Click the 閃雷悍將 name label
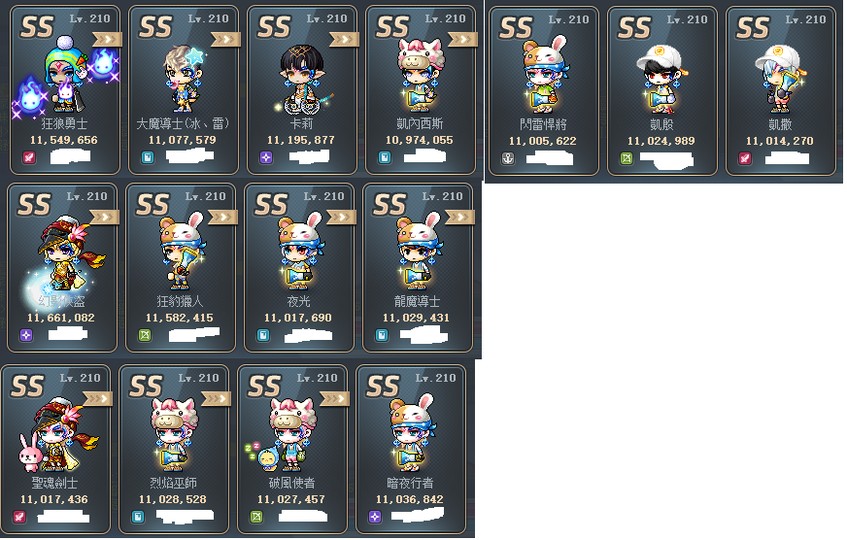The width and height of the screenshot is (847, 540). [543, 125]
